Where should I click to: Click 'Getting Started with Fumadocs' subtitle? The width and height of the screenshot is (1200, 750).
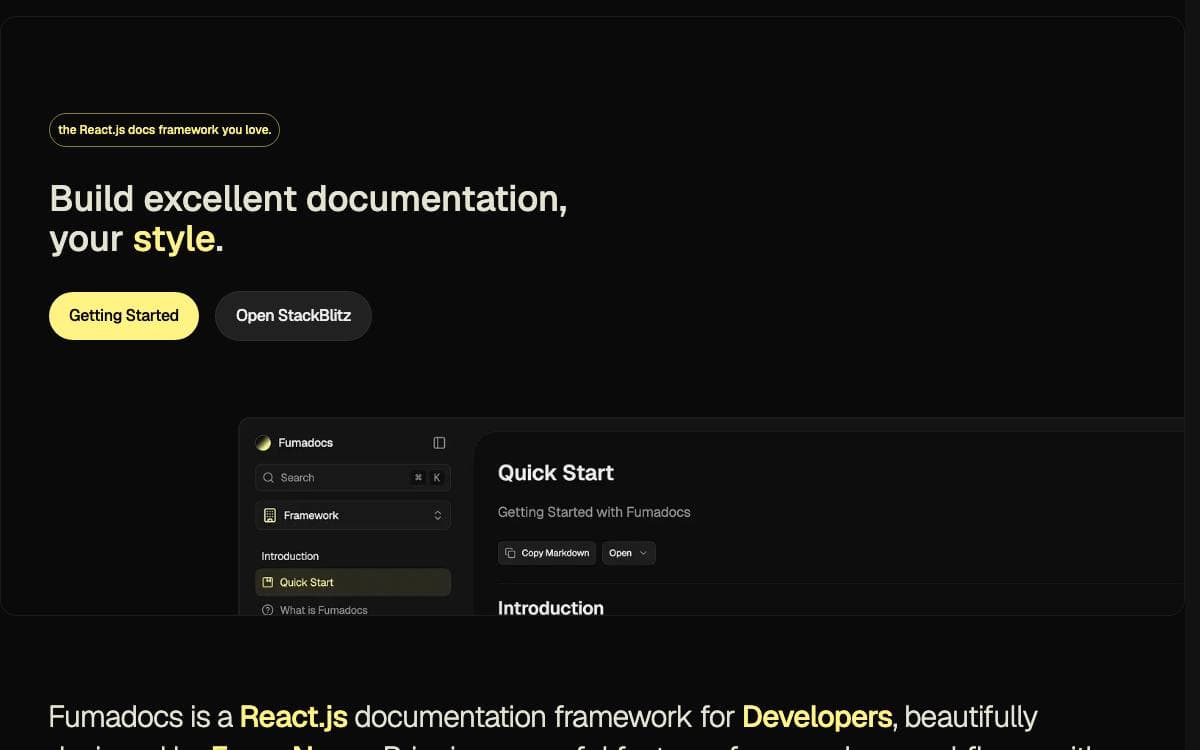(594, 512)
